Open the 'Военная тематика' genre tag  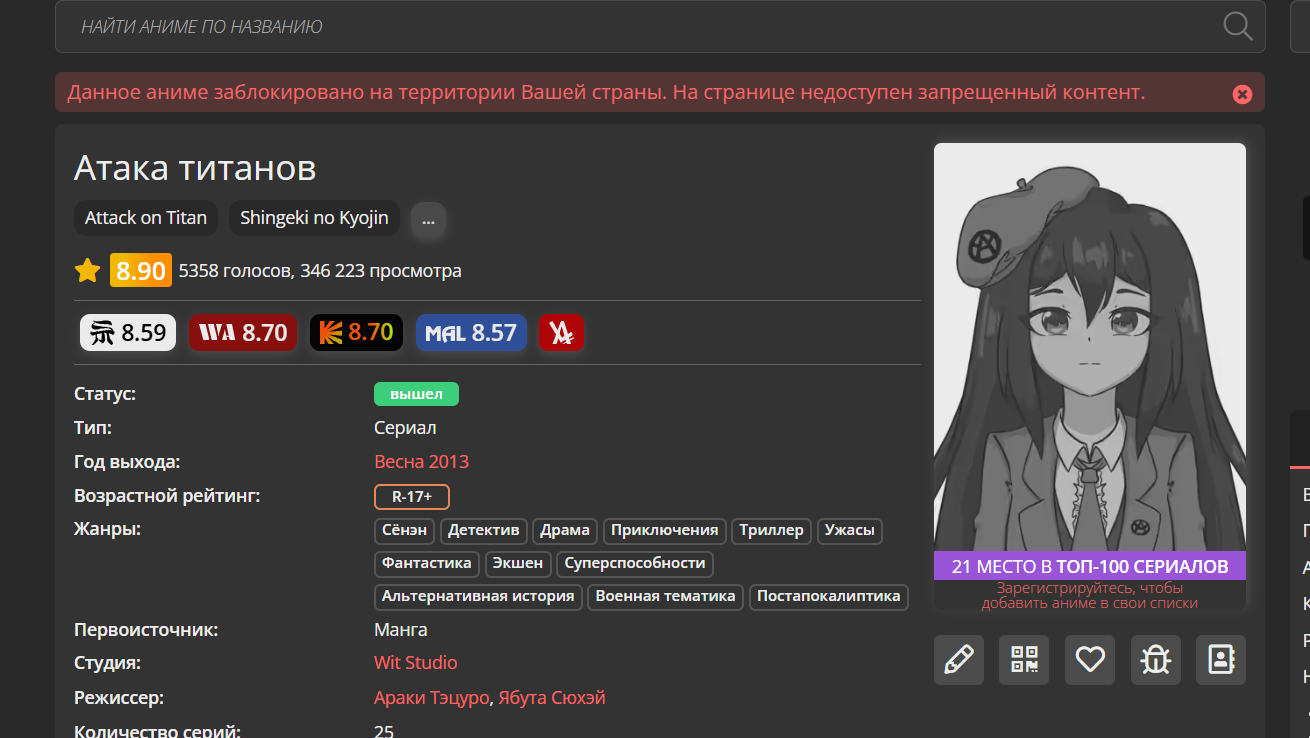click(x=666, y=597)
